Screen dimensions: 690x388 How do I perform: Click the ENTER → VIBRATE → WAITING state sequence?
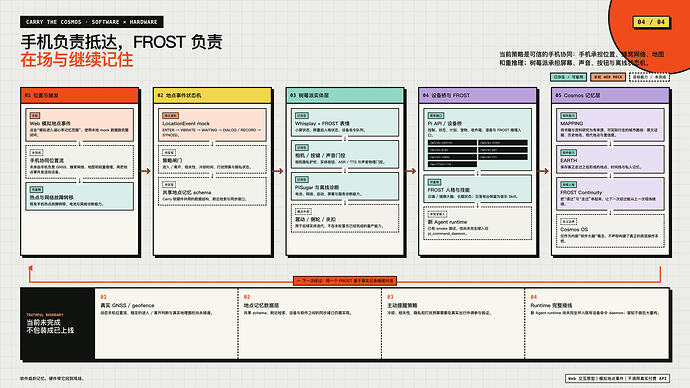[212, 132]
